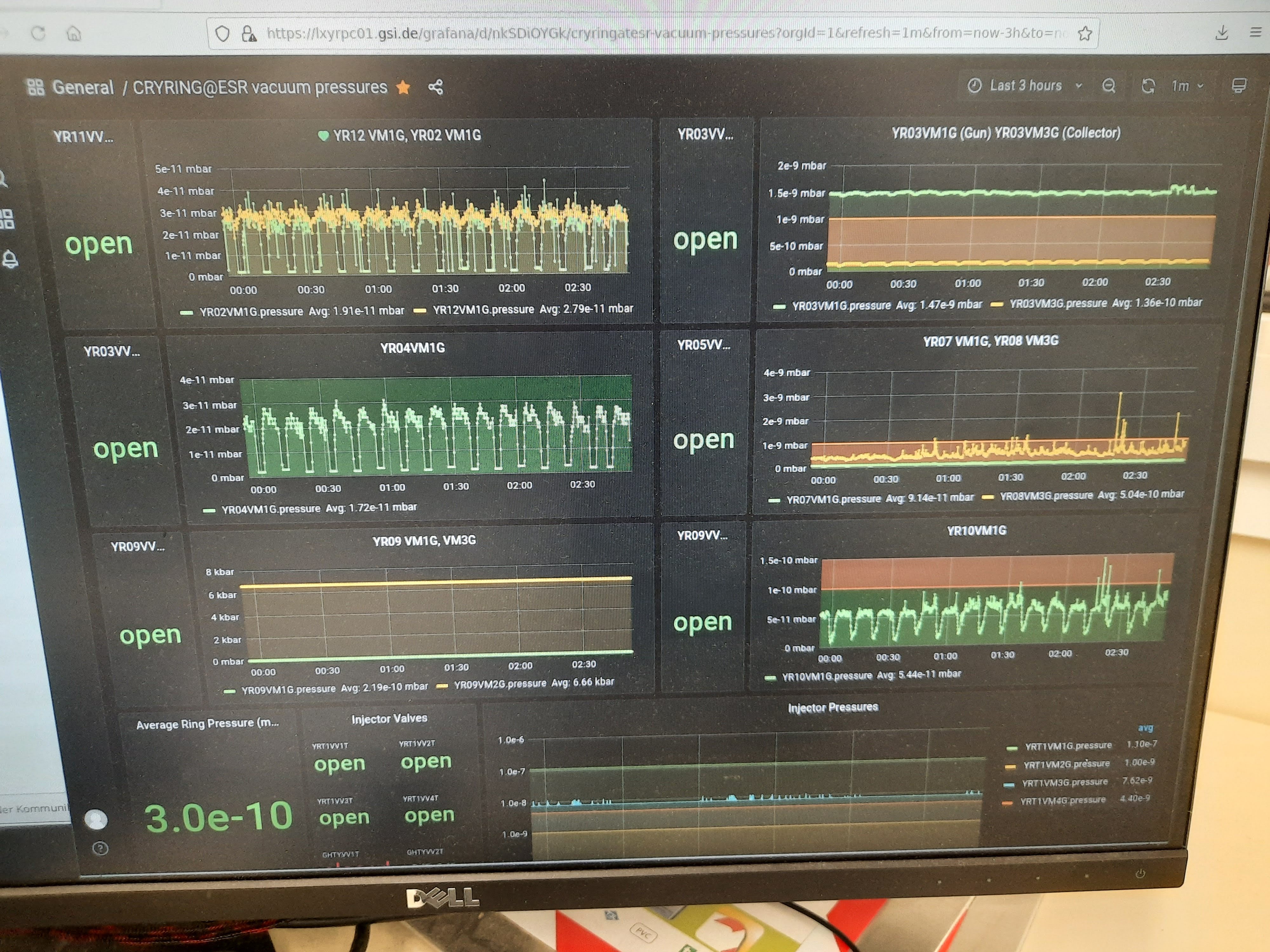This screenshot has width=1270, height=952.
Task: Open the YR04VM1G panel title menu
Action: point(412,348)
